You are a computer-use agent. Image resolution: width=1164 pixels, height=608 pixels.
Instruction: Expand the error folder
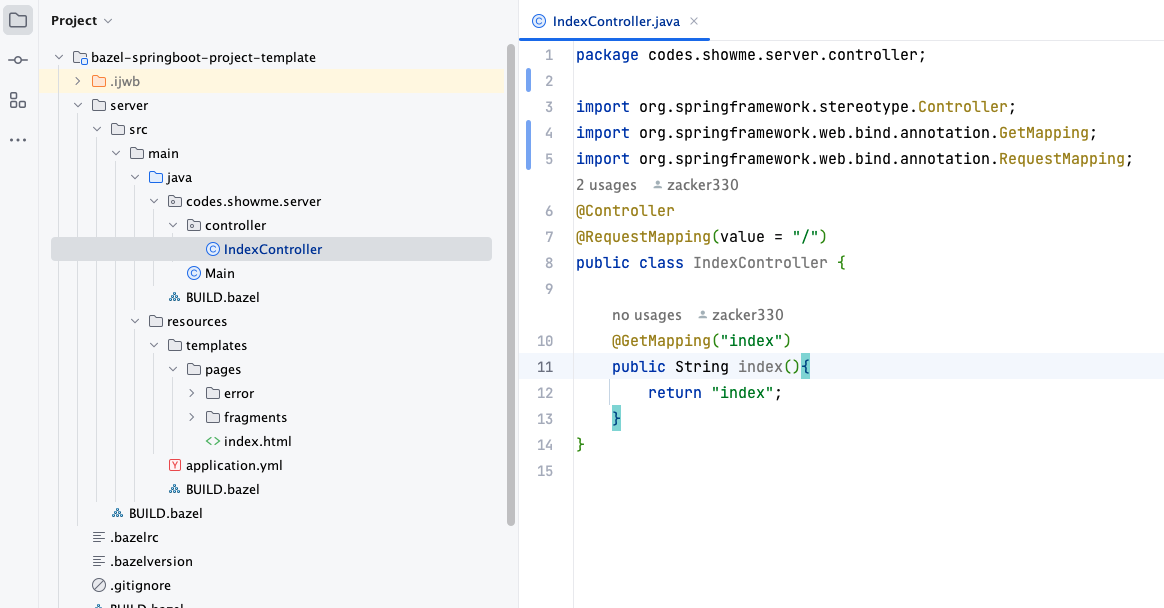tap(192, 393)
